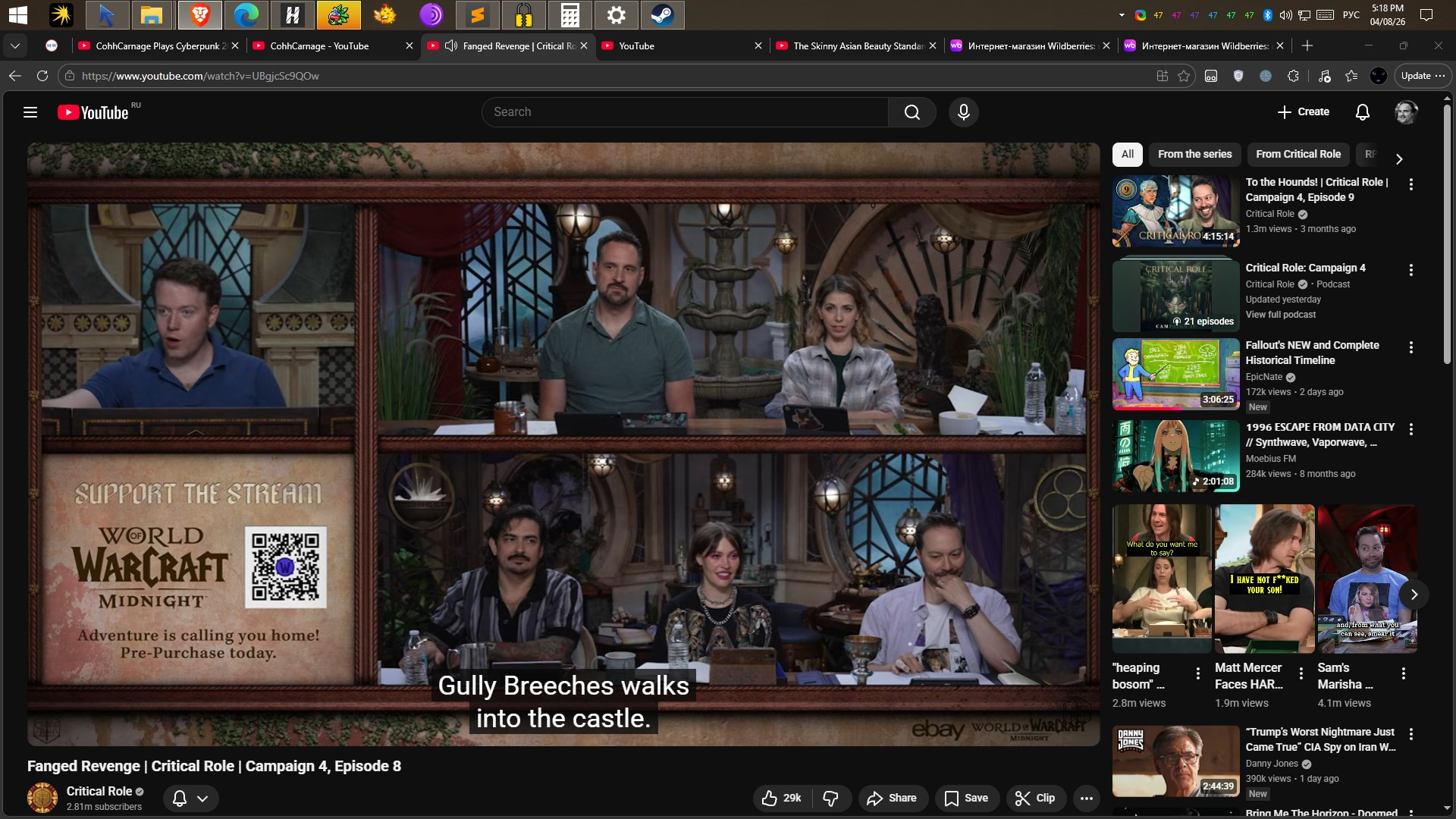Open the tab search dropdown arrow
This screenshot has height=819, width=1456.
(14, 45)
